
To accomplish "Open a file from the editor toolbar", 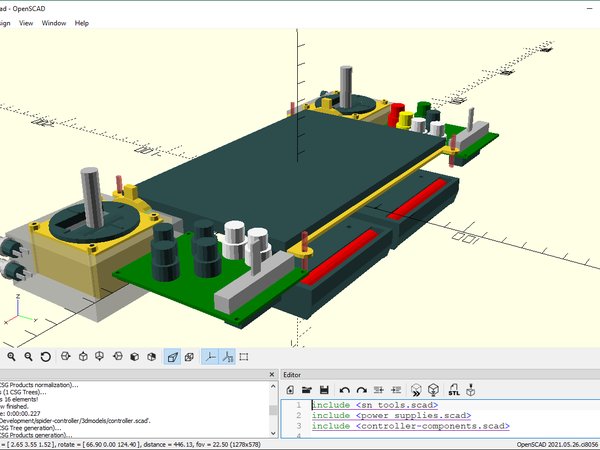I will (x=308, y=389).
